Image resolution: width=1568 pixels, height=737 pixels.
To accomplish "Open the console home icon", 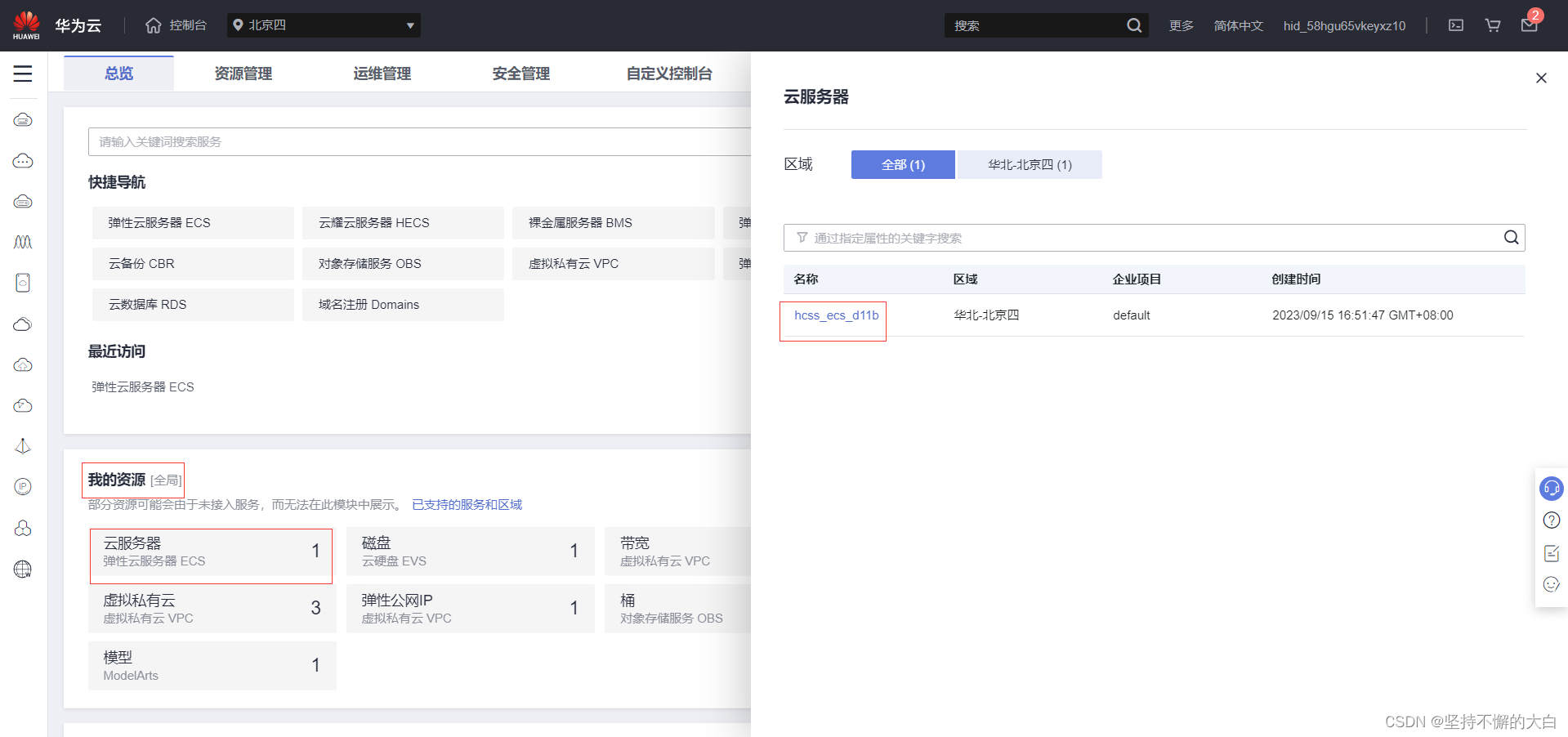I will (154, 25).
